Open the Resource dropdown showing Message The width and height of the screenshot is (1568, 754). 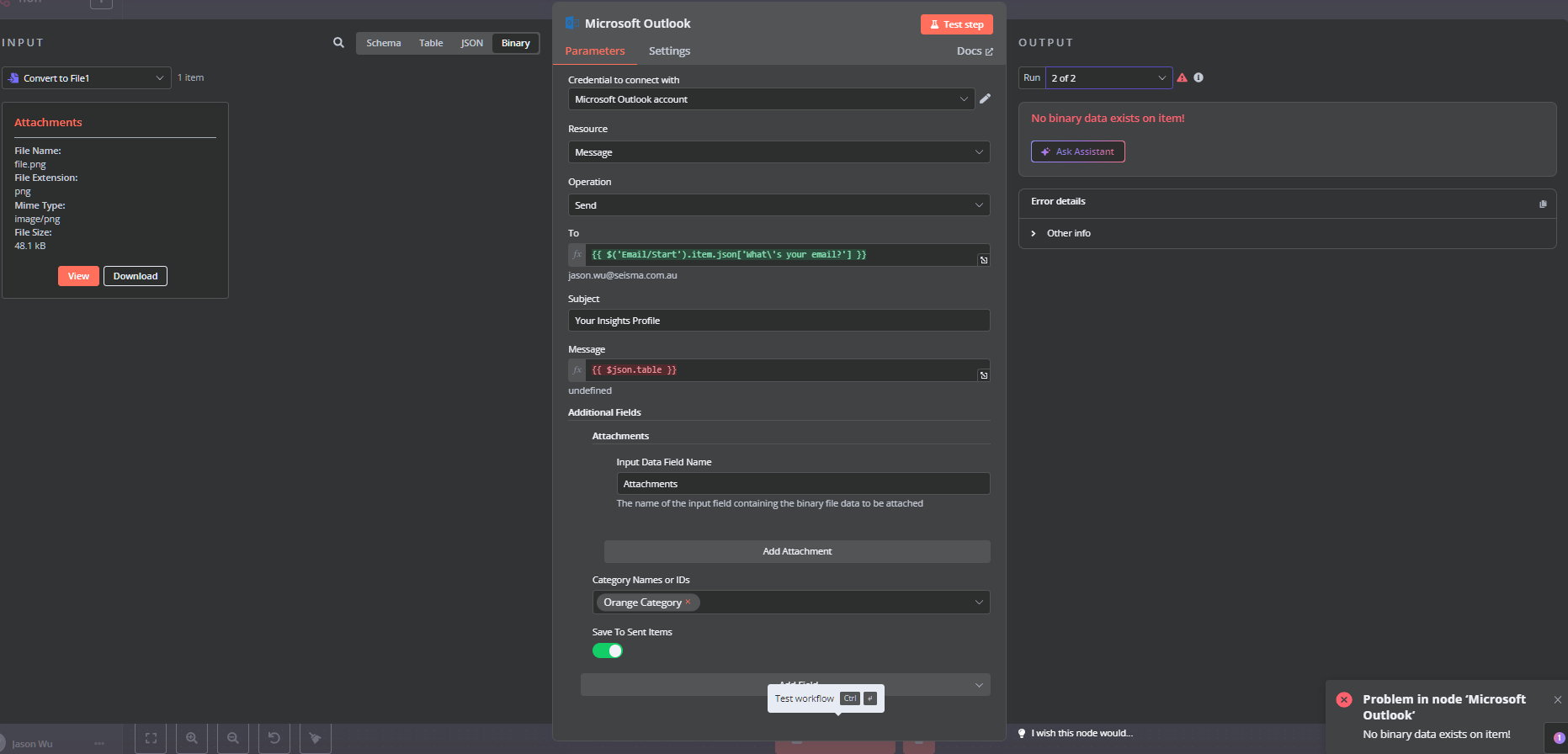(779, 152)
